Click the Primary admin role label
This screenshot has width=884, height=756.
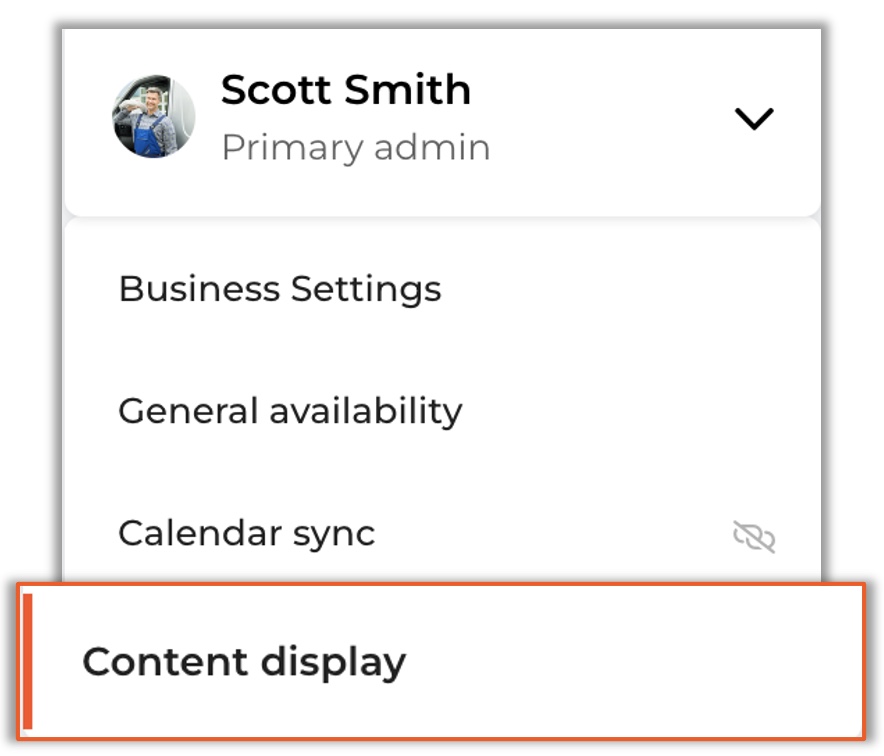[356, 148]
